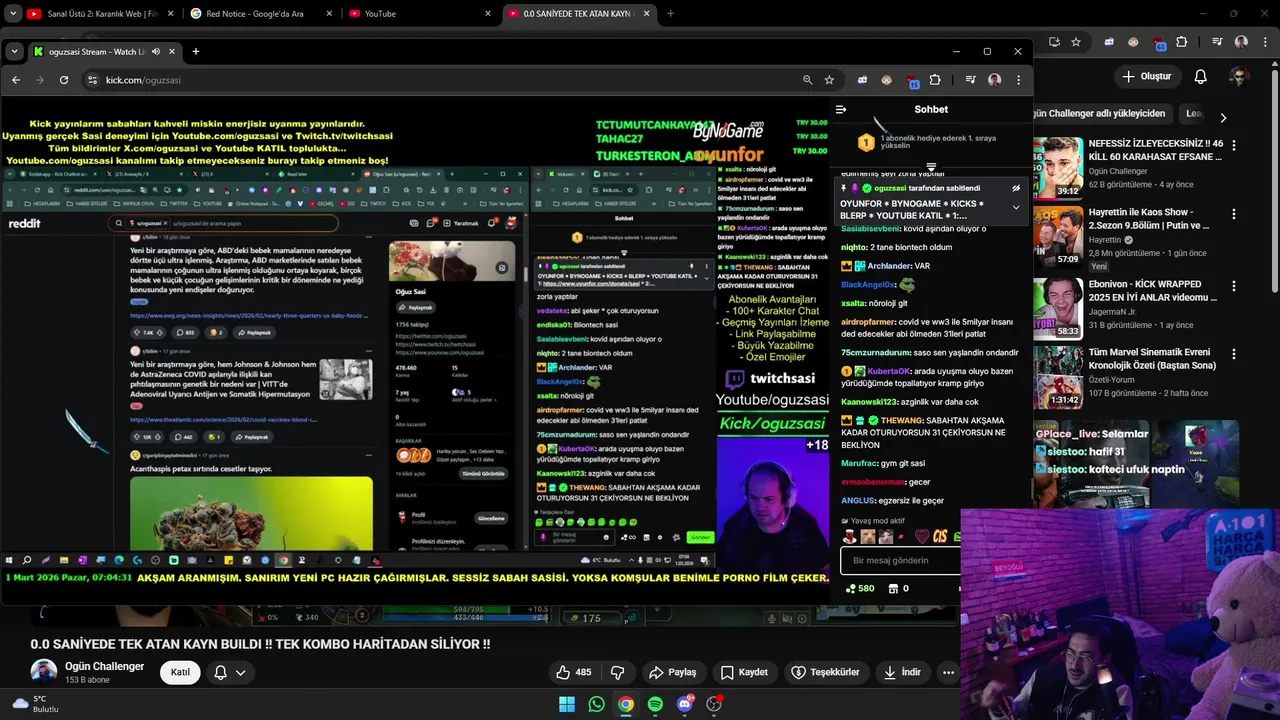Show more filter chips with the right arrow

(1222, 117)
